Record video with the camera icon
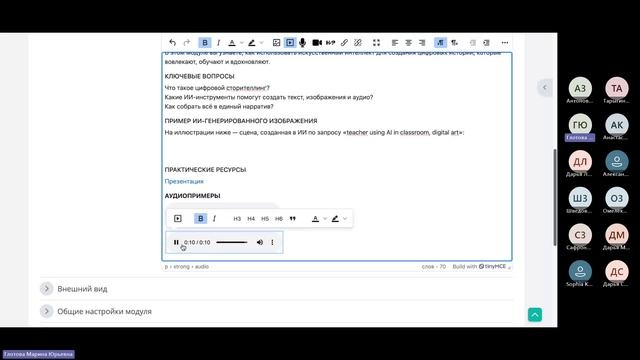640x360 pixels. (x=317, y=42)
